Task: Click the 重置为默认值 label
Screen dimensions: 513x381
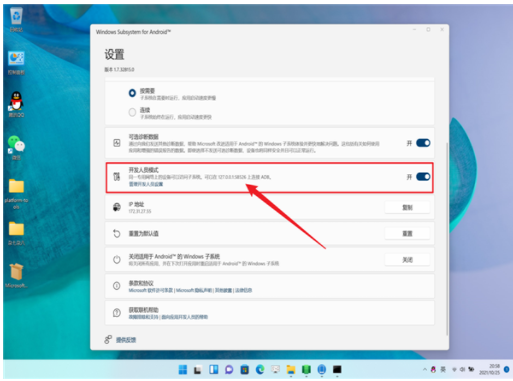Action: [x=144, y=234]
